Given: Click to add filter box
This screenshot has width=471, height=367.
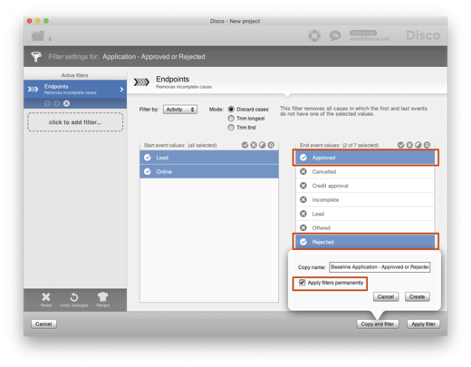Looking at the screenshot, I should coord(75,122).
